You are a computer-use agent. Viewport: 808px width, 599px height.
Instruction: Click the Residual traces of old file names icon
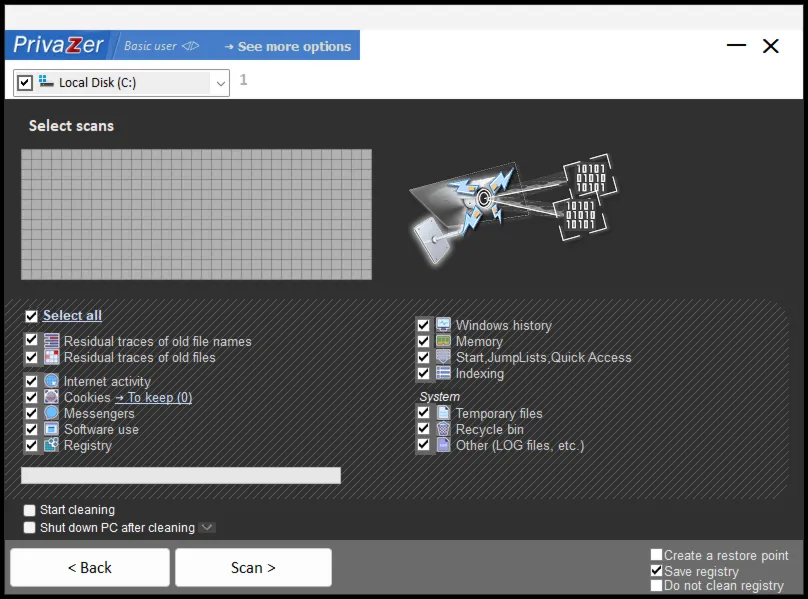[52, 341]
